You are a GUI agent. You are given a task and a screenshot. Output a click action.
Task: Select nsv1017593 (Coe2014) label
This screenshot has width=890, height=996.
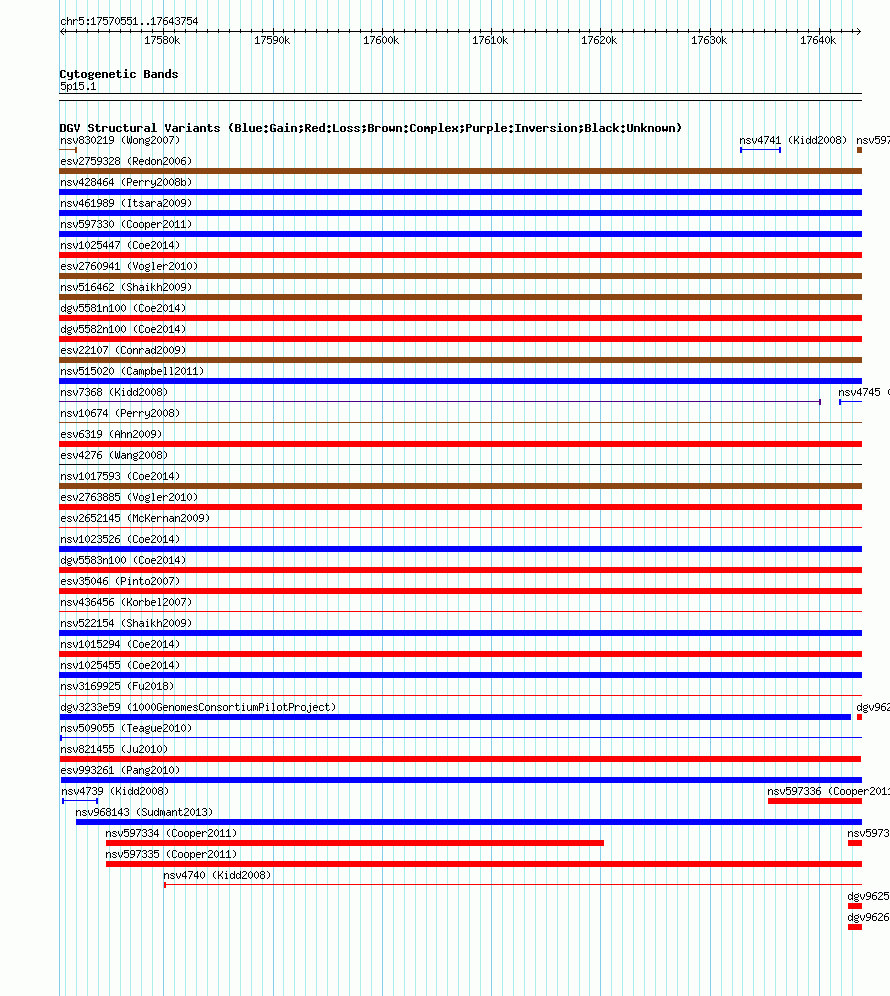(x=120, y=476)
